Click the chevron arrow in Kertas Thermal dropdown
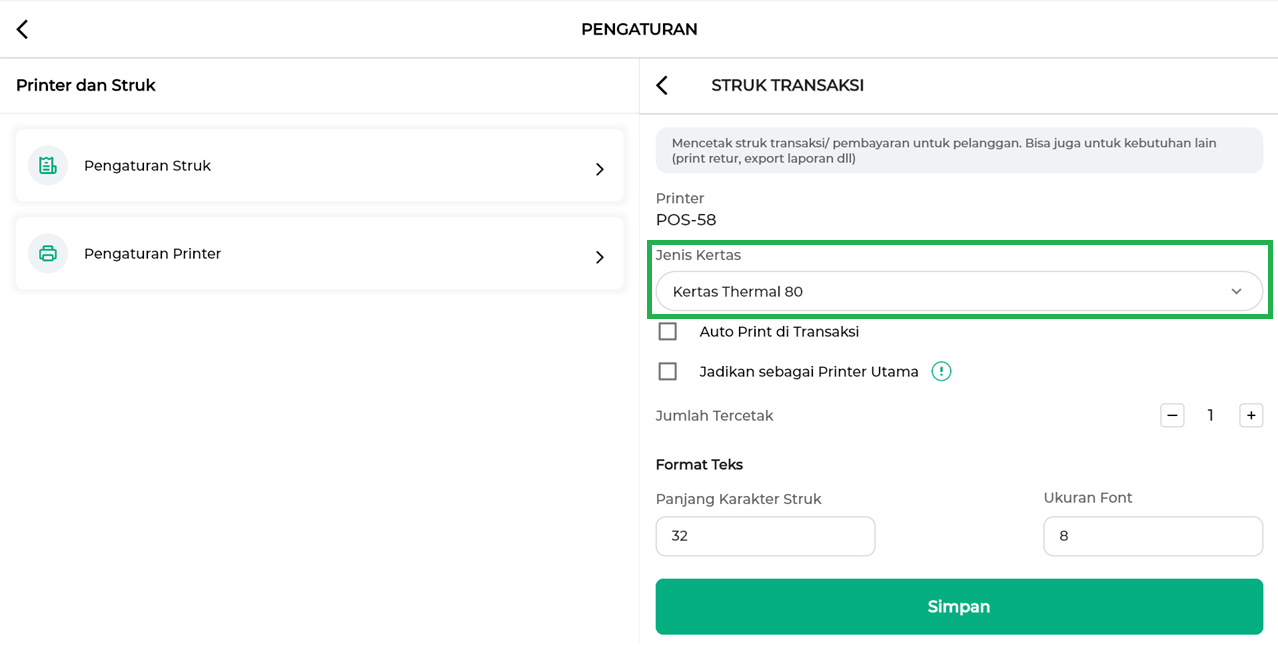 1236,292
